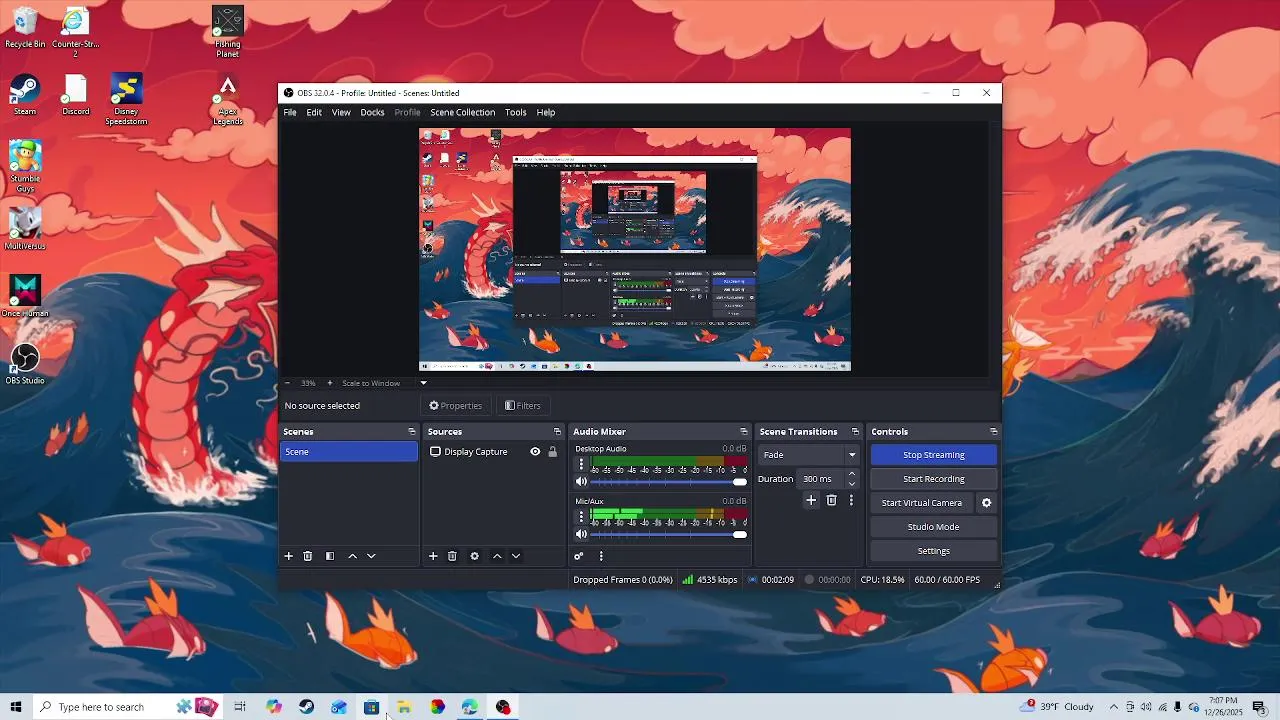
Task: Show hidden system tray icons chevron
Action: point(1113,707)
